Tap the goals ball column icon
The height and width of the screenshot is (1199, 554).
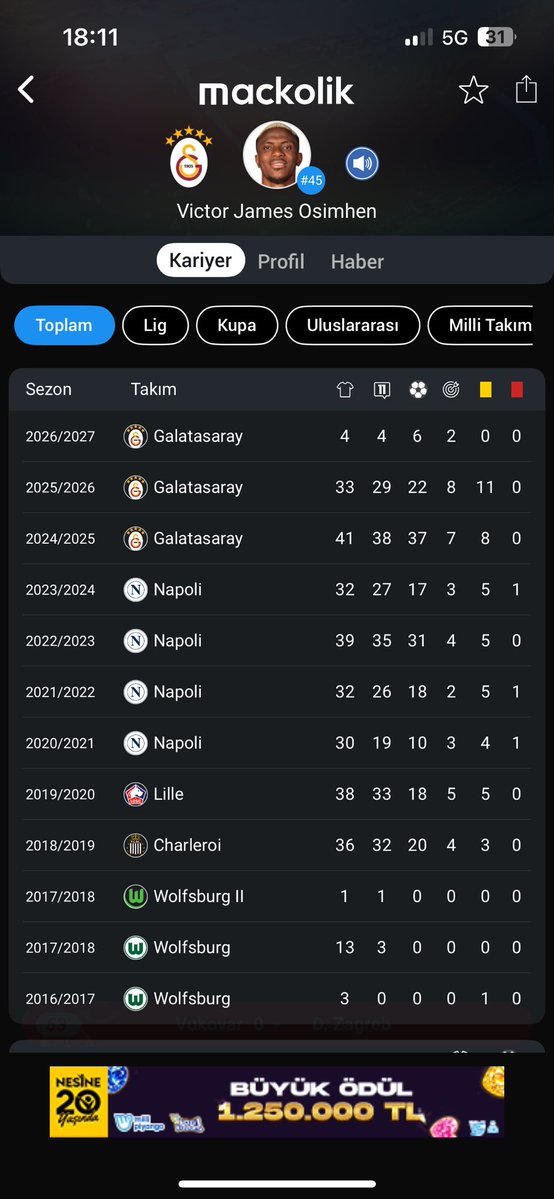(418, 390)
